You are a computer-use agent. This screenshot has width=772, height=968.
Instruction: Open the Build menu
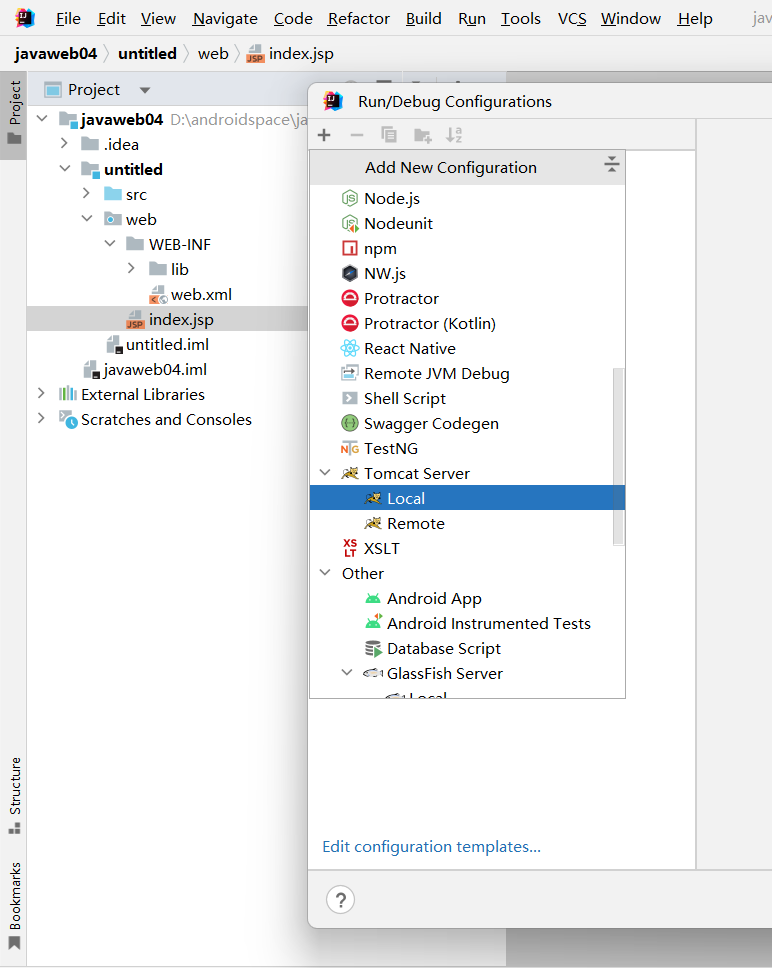[423, 19]
